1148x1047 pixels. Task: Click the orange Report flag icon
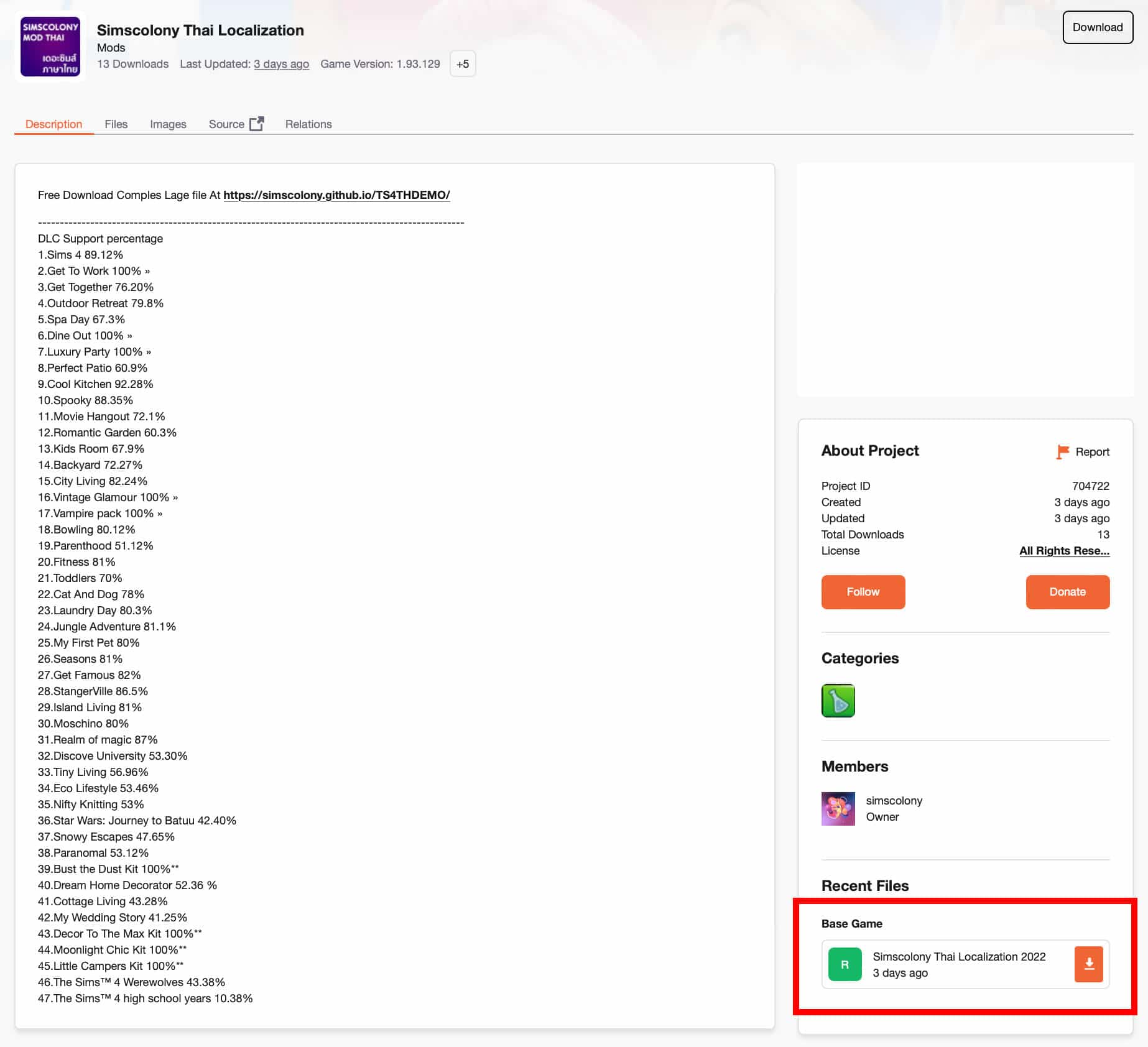[1063, 452]
